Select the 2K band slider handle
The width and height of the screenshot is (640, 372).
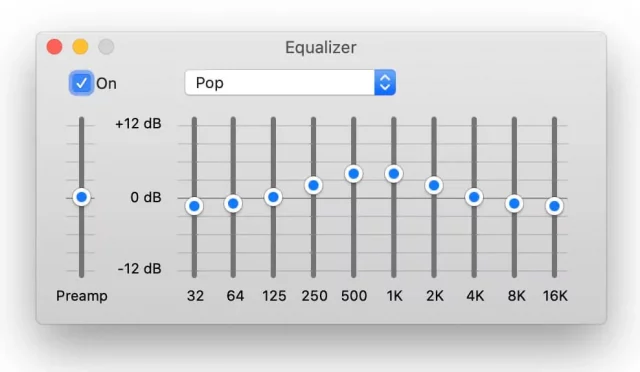[434, 185]
